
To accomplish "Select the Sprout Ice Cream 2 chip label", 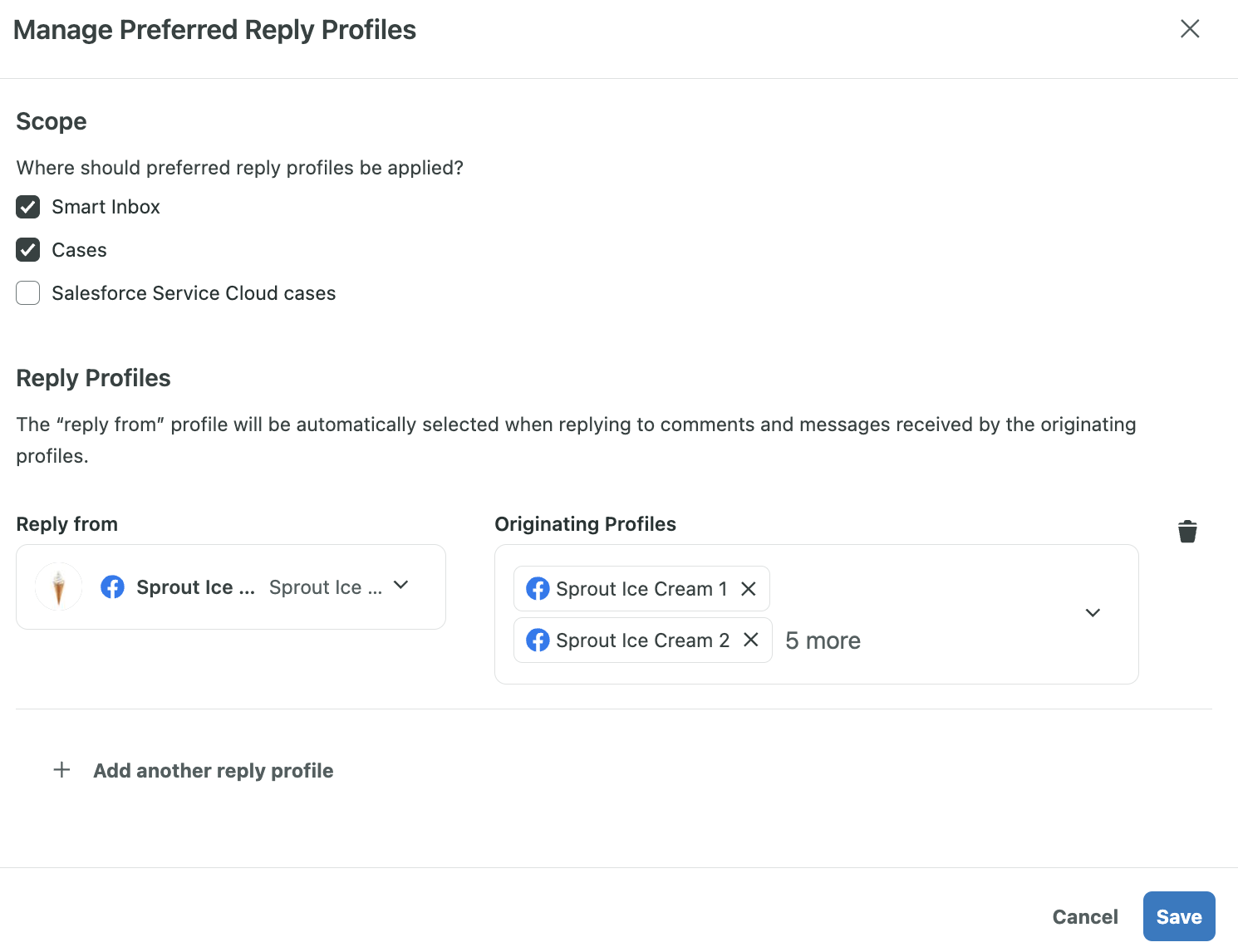I will pyautogui.click(x=642, y=640).
